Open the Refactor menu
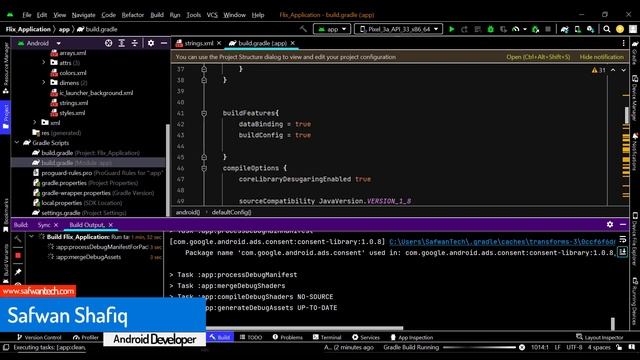Screen dimensions: 640x360 click(133, 15)
